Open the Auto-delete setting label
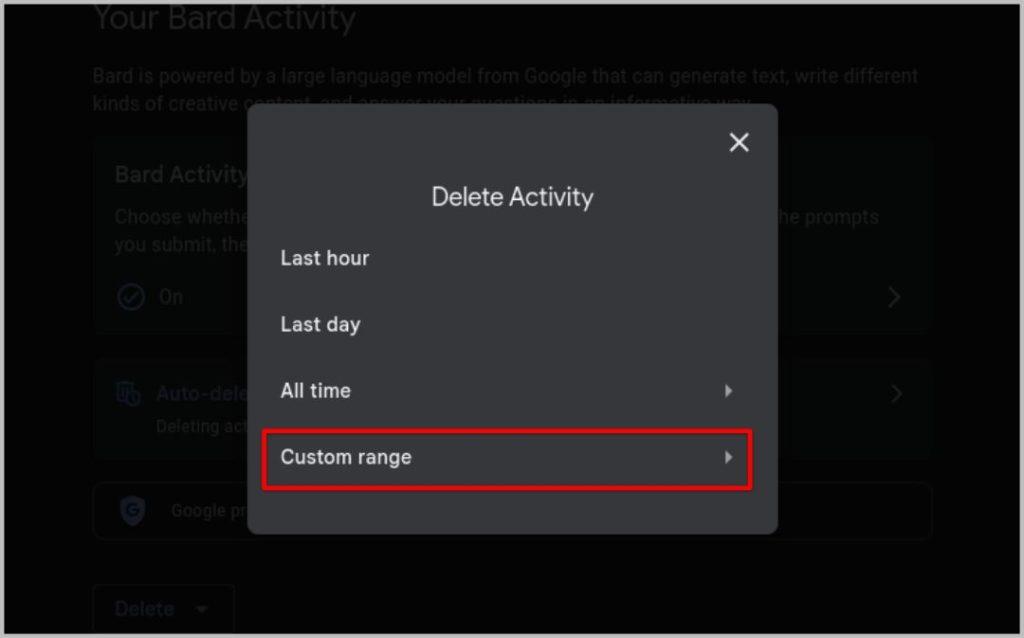 click(202, 394)
